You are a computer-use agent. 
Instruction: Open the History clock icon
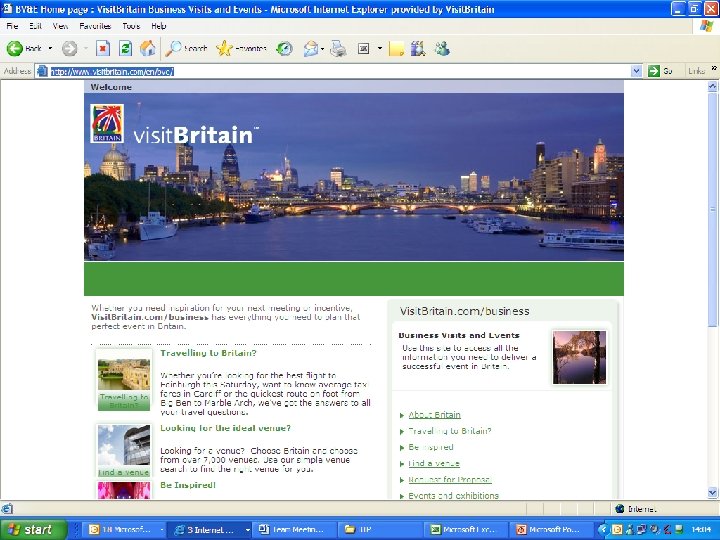(284, 48)
